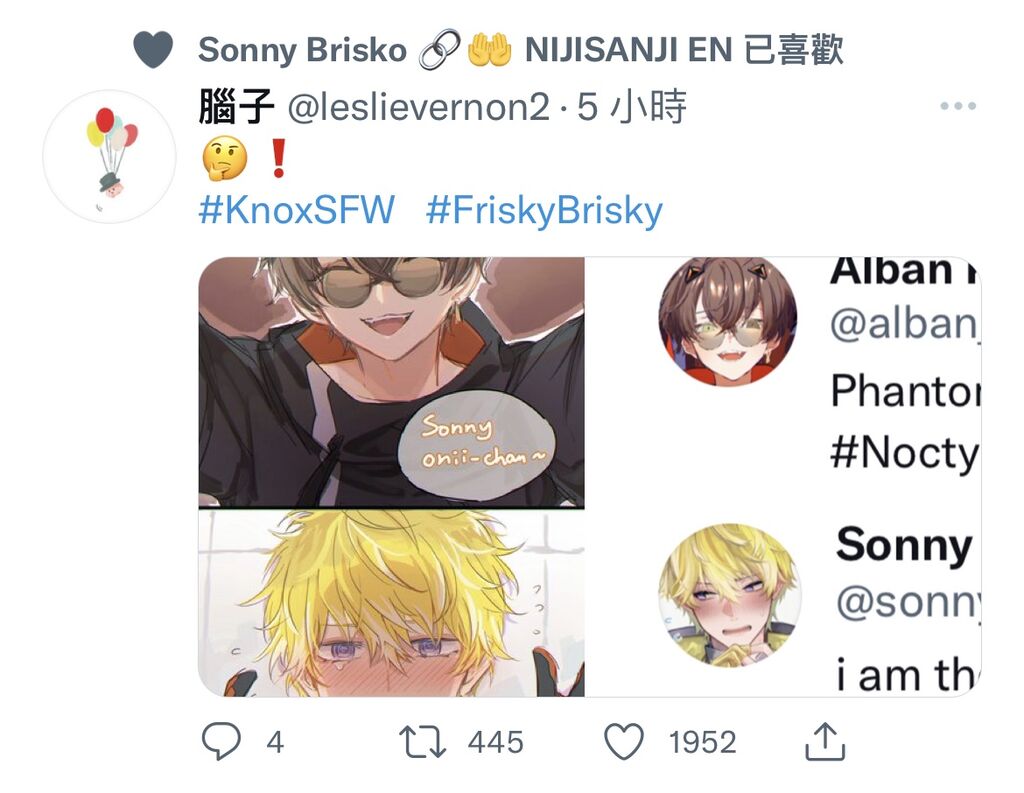Image resolution: width=1024 pixels, height=793 pixels.
Task: Click the filled heart liked-by icon
Action: pyautogui.click(x=153, y=49)
